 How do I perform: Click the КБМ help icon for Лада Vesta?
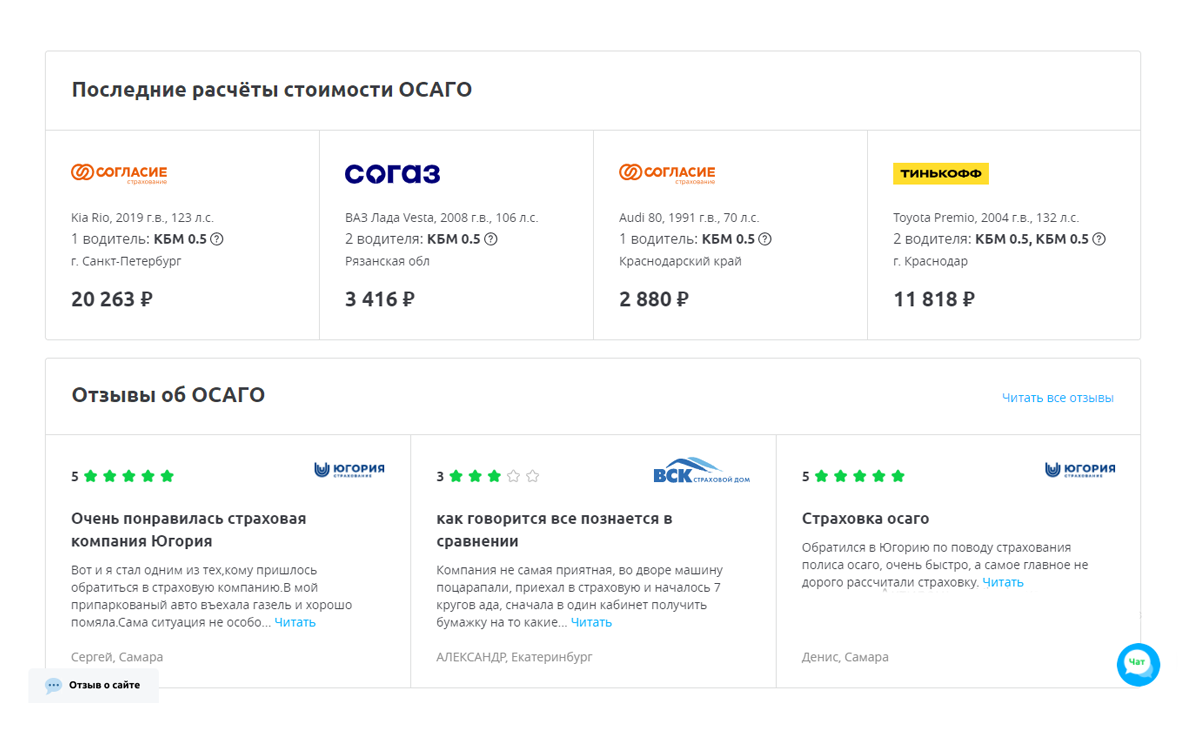click(x=491, y=239)
